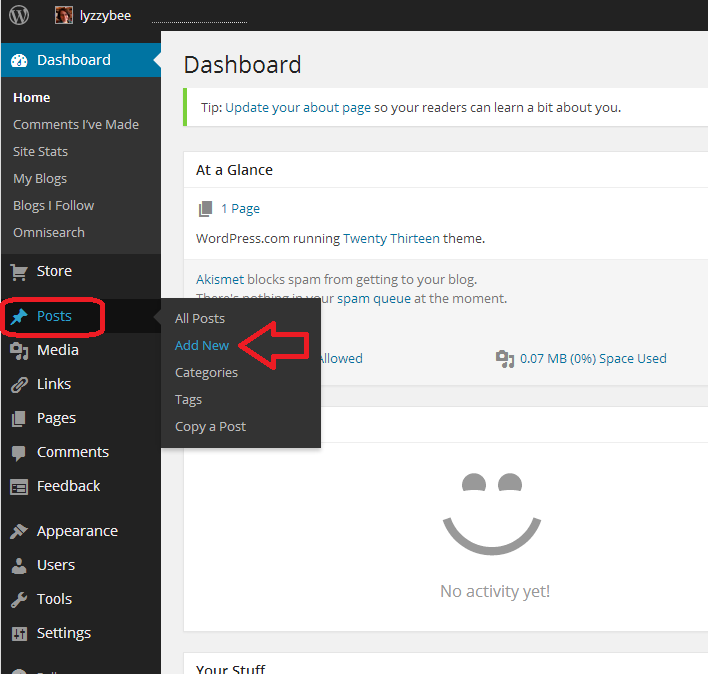Click the Links chain icon
708x674 pixels.
pos(19,384)
